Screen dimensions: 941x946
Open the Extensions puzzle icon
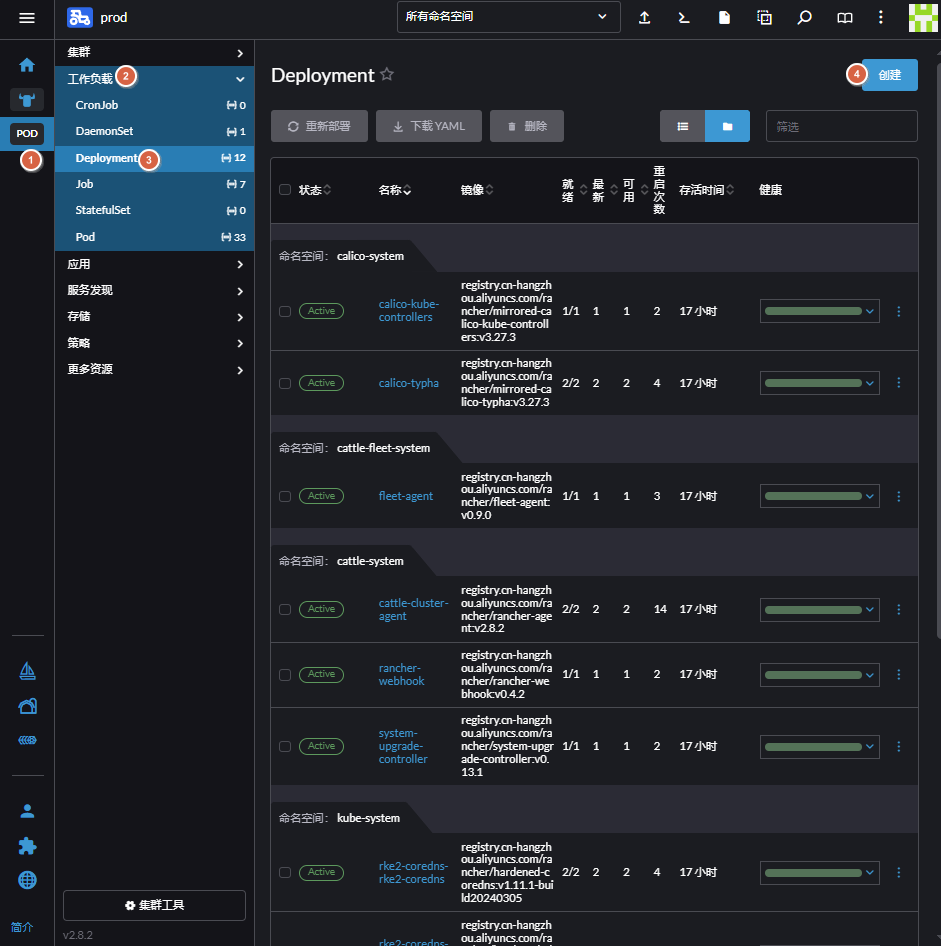[x=27, y=846]
